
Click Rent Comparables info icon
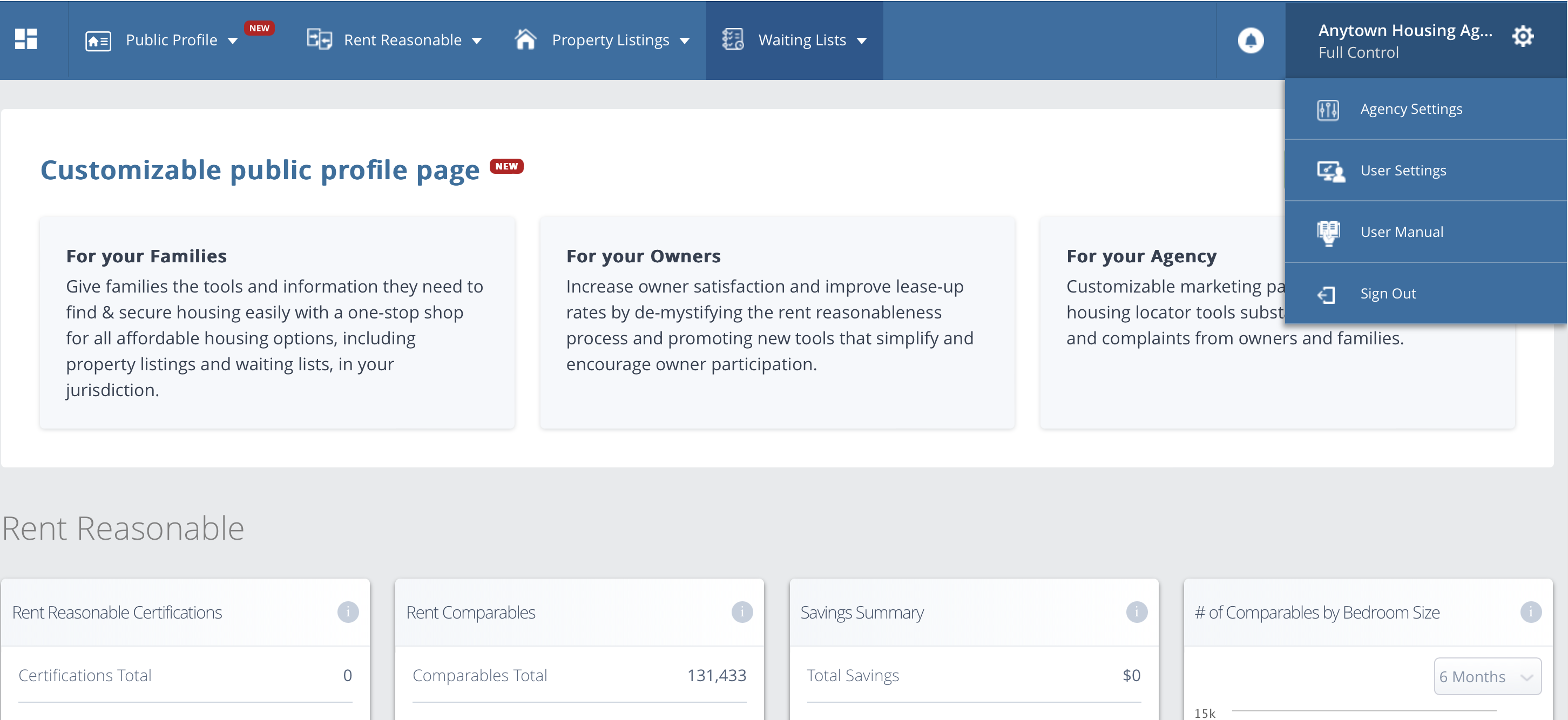pyautogui.click(x=741, y=612)
